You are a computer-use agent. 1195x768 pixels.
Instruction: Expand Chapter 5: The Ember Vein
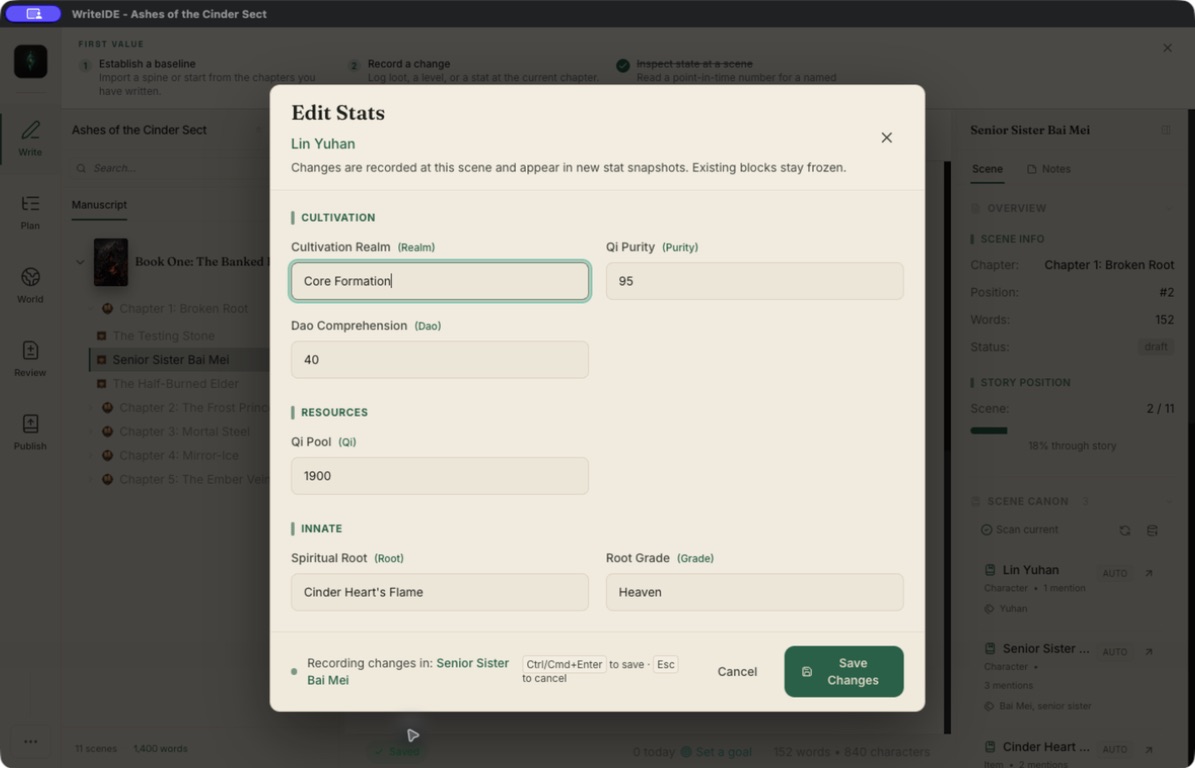click(x=91, y=479)
